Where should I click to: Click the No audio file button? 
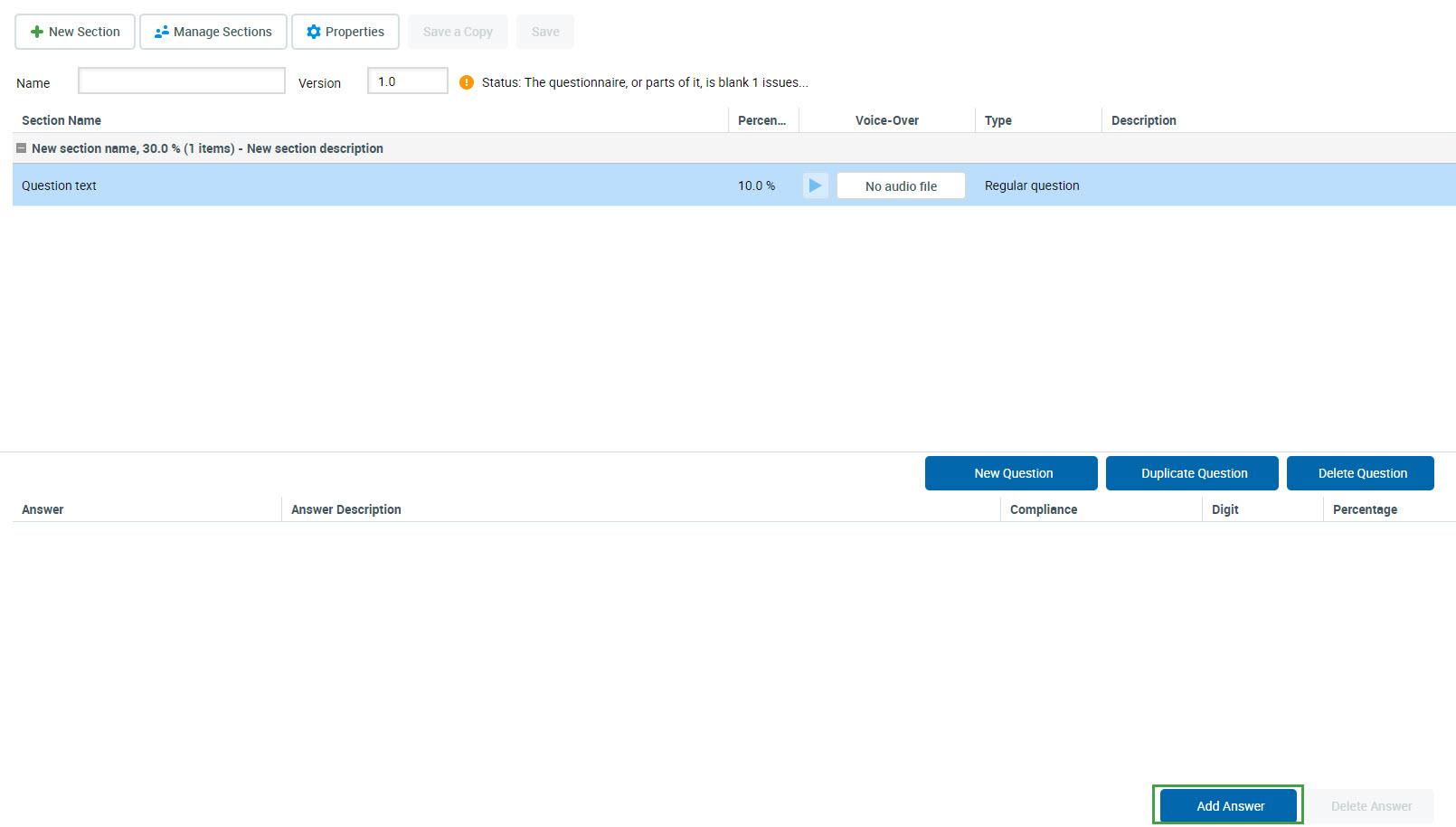901,185
